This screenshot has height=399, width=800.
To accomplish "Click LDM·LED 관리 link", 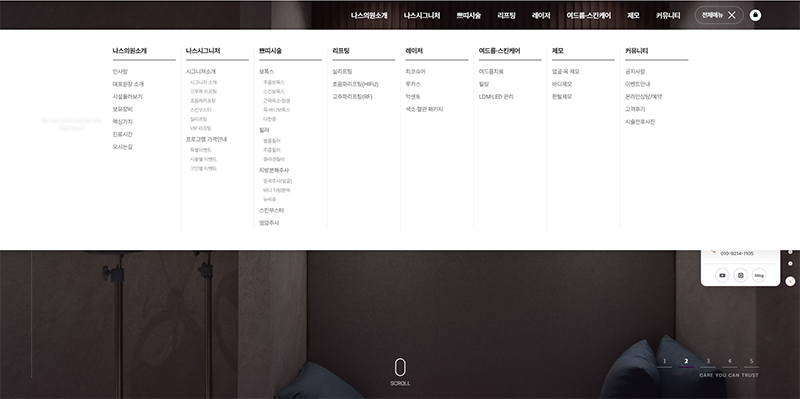I will pos(496,96).
